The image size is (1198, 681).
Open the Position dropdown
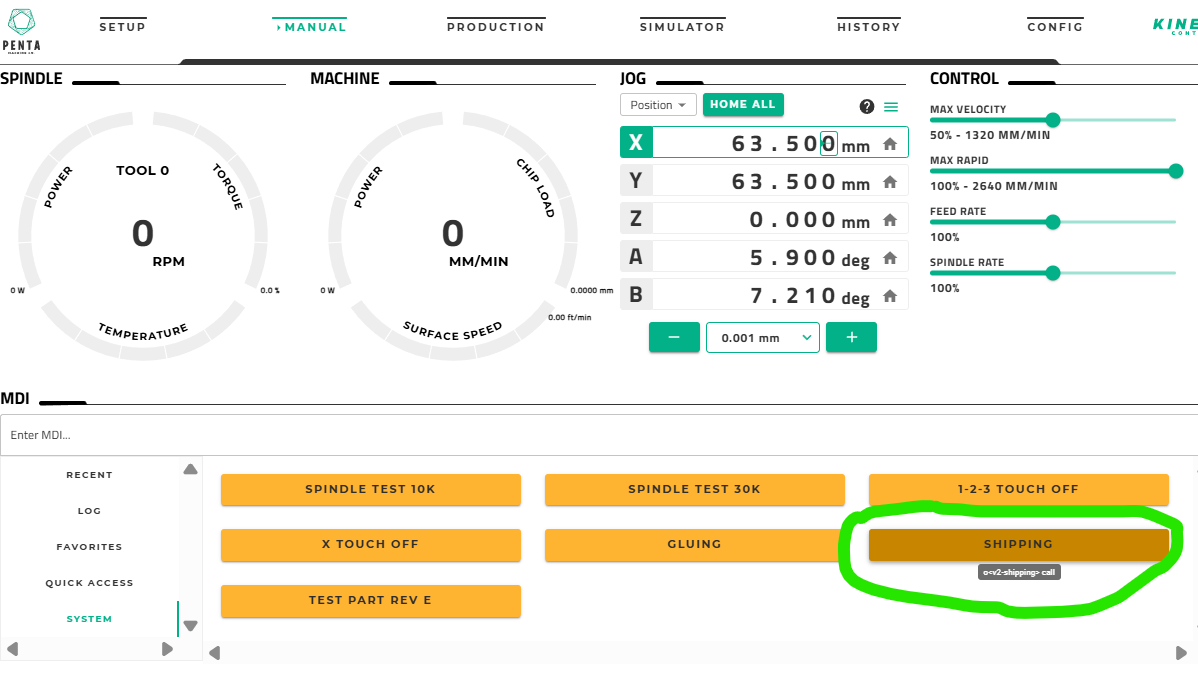(658, 105)
